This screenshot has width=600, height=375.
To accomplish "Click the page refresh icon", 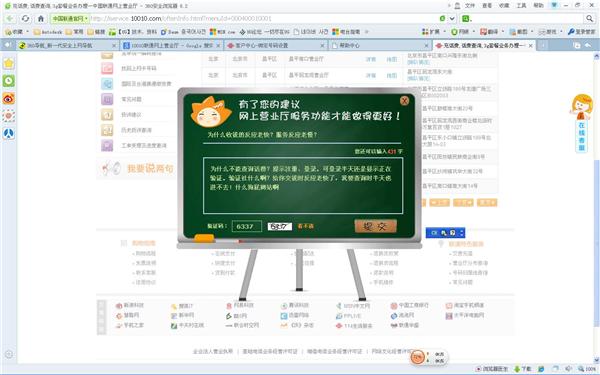I will pos(25,18).
